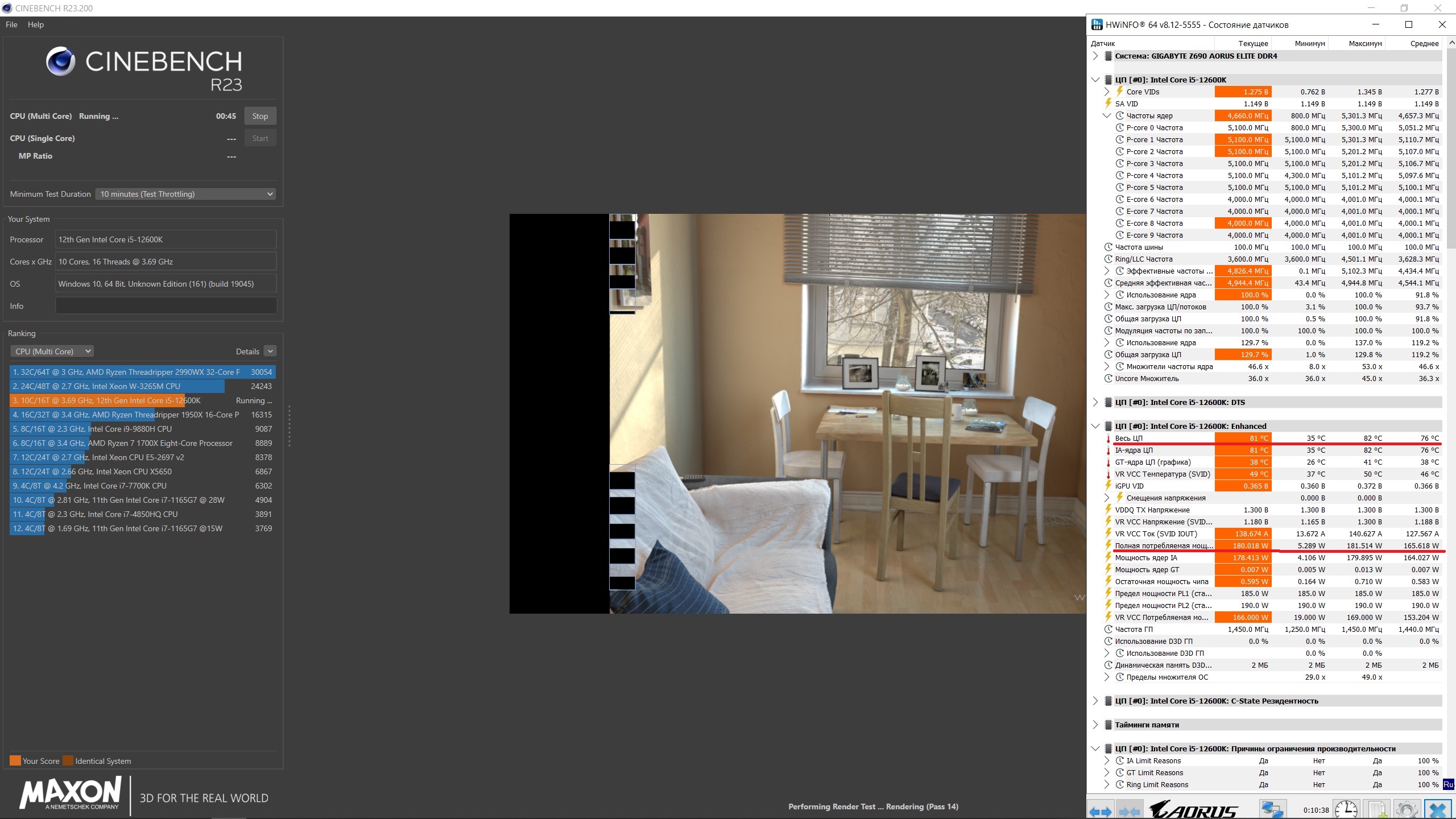Open the CPU (Multi Core) ranking dropdown

tap(52, 351)
